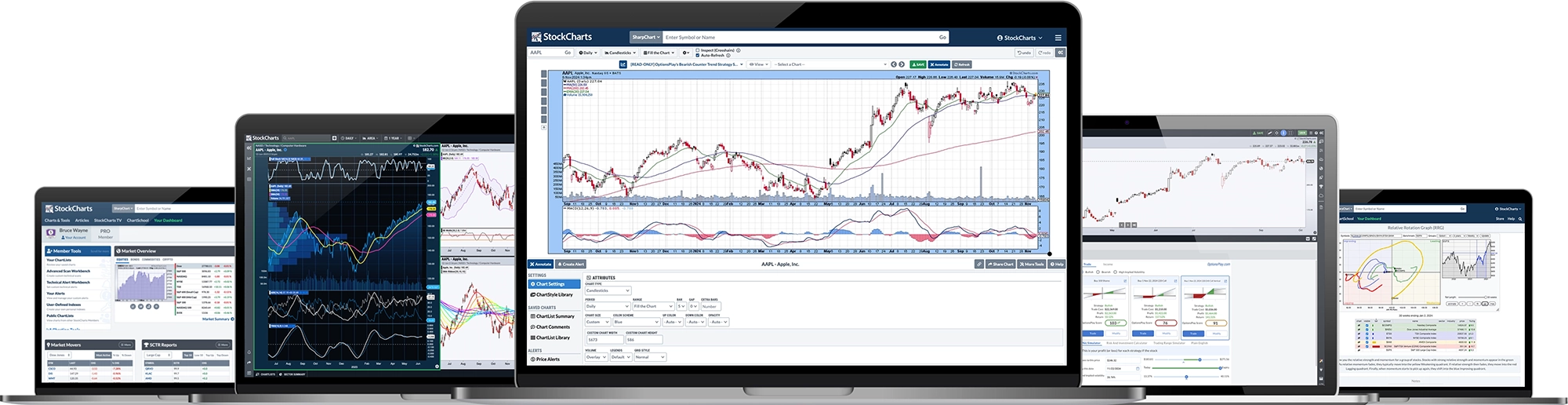Enable Inspect (Crosshairs) checkbox

(x=698, y=50)
